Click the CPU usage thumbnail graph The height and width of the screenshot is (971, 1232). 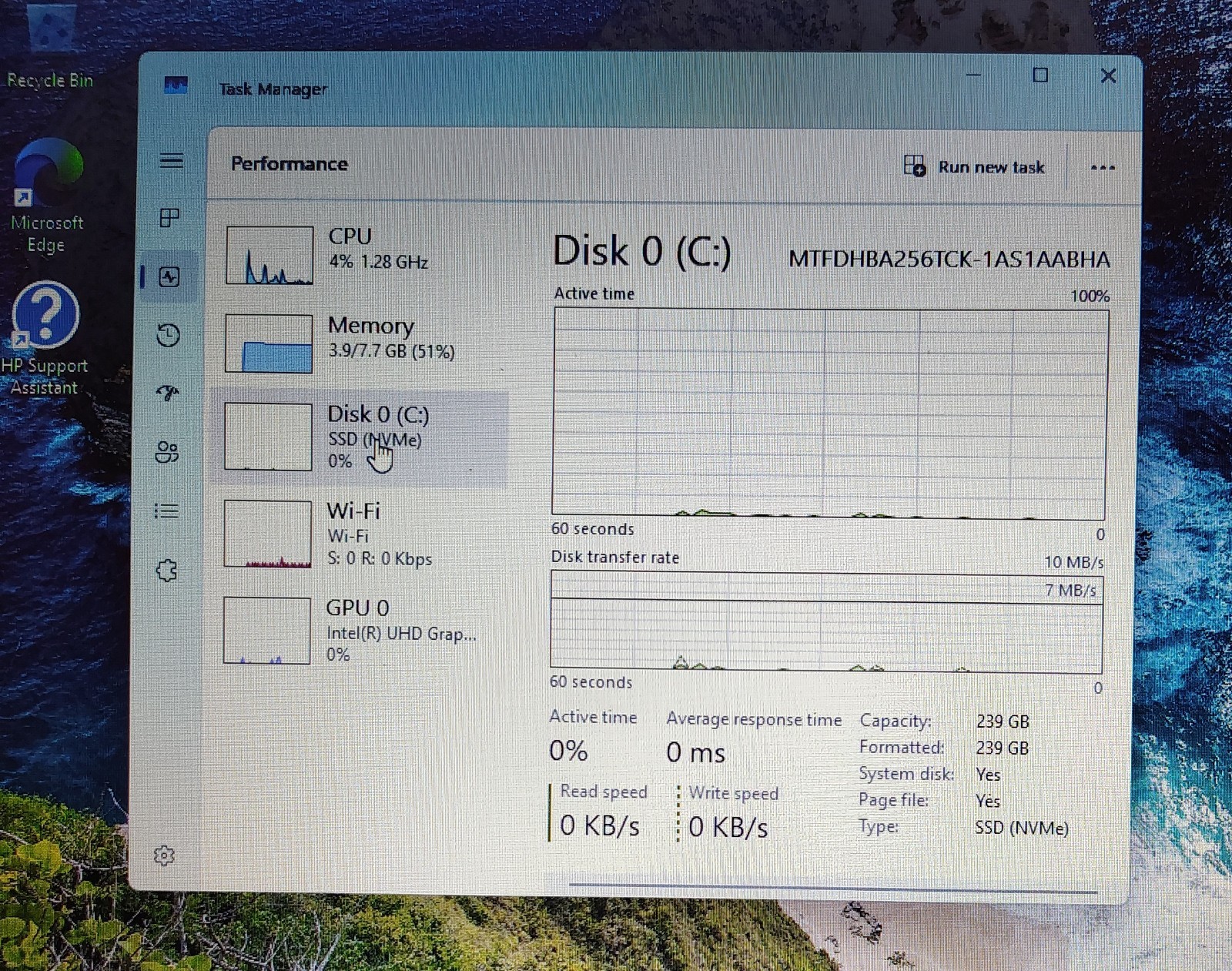click(x=269, y=255)
